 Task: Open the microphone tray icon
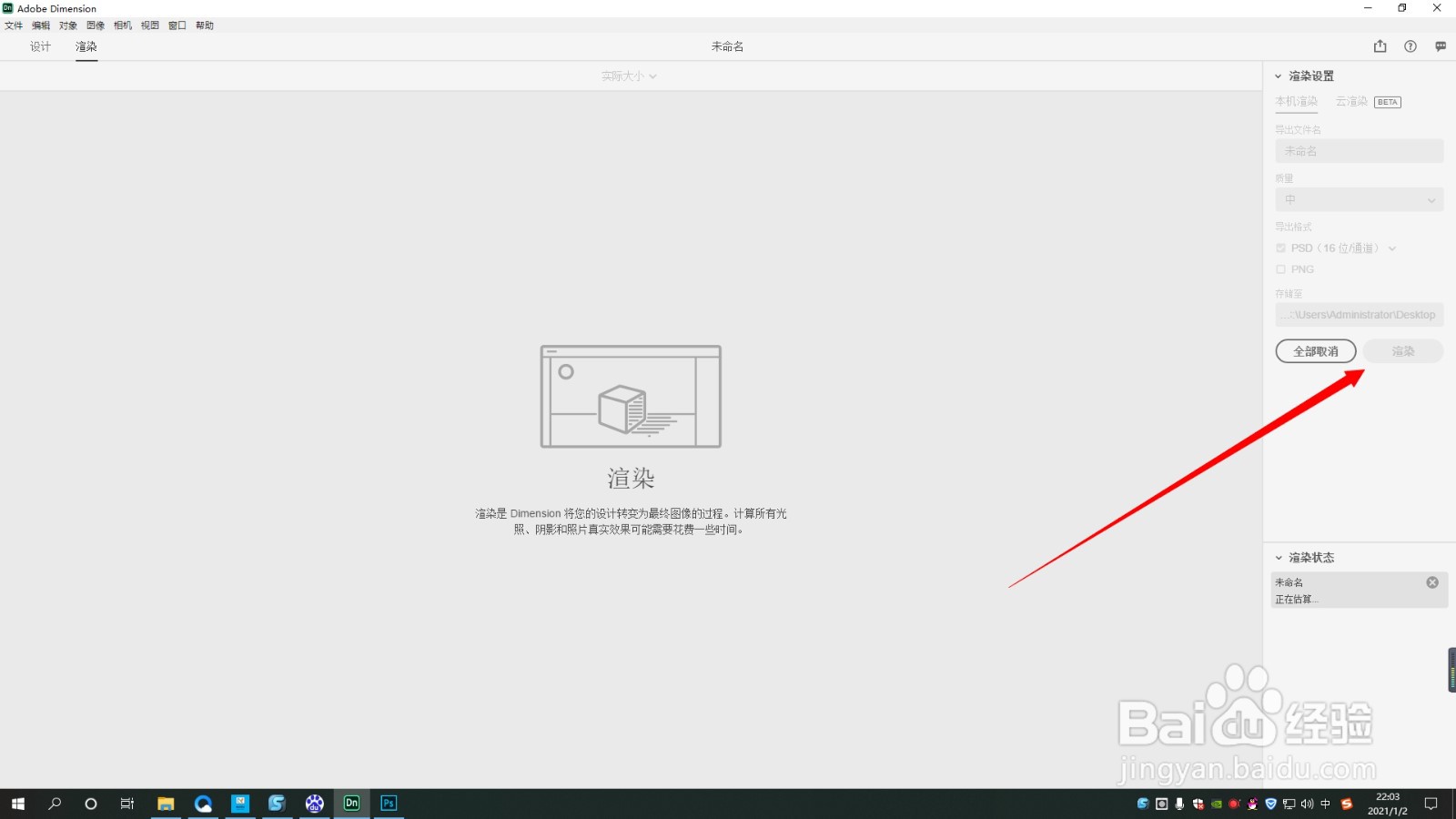point(1180,804)
